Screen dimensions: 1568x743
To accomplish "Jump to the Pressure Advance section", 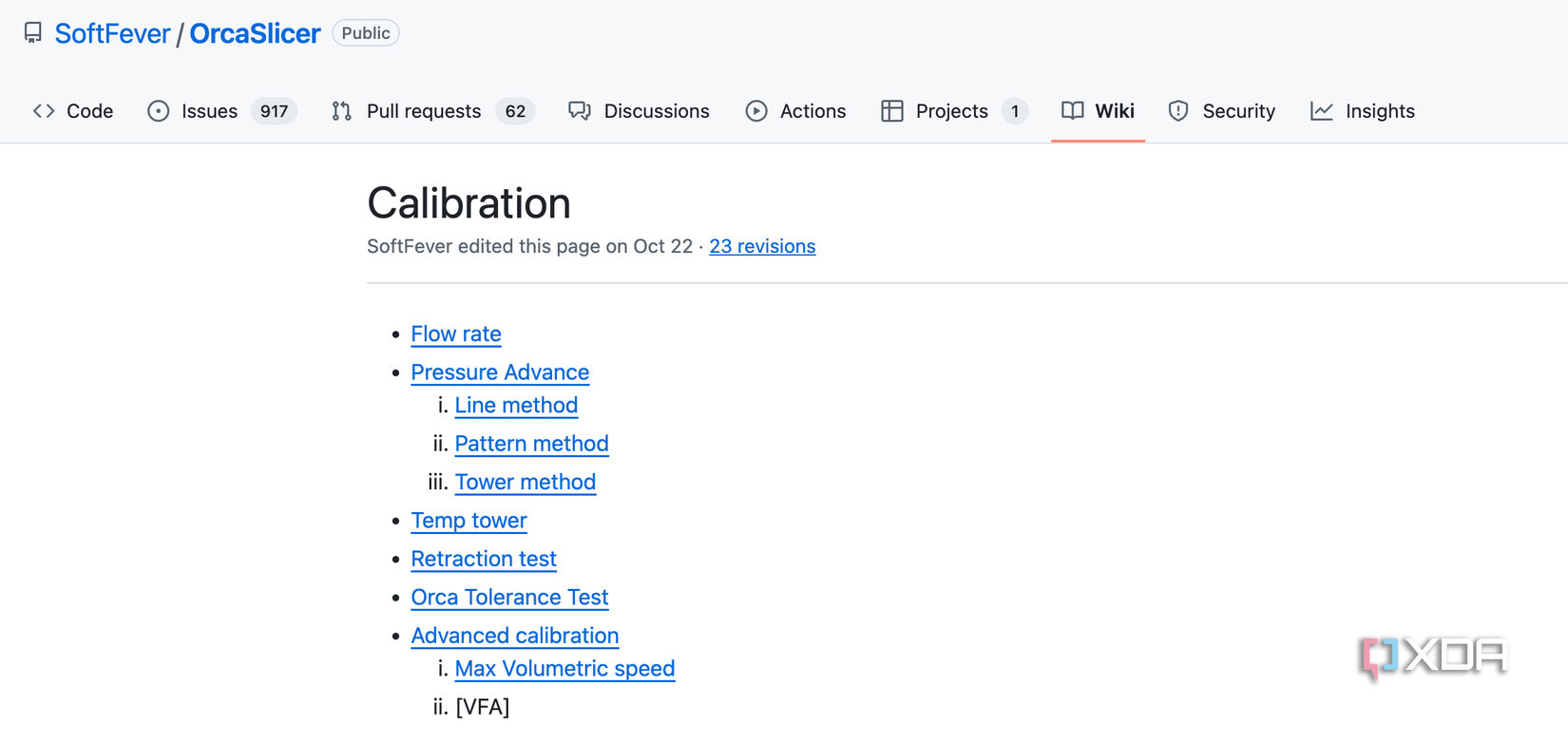I will click(500, 372).
